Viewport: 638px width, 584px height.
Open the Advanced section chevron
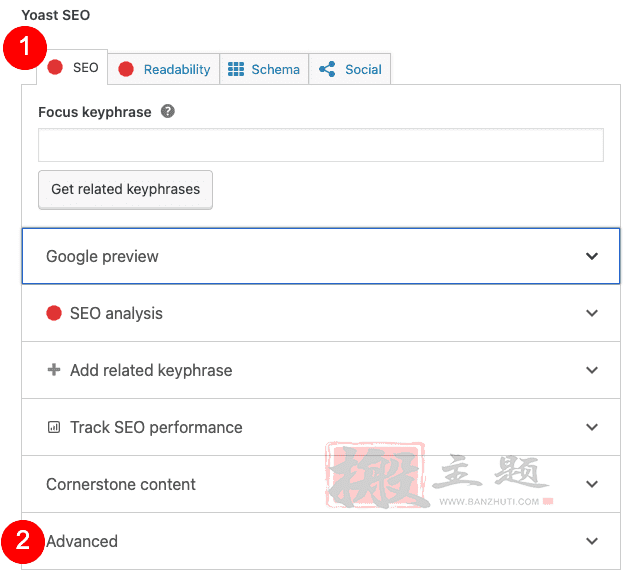pos(592,541)
